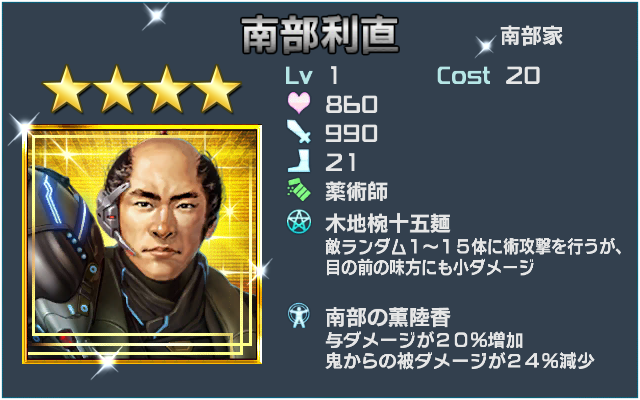Viewport: 640px width, 400px height.
Task: Click the 南部利直 name title
Action: (x=320, y=36)
